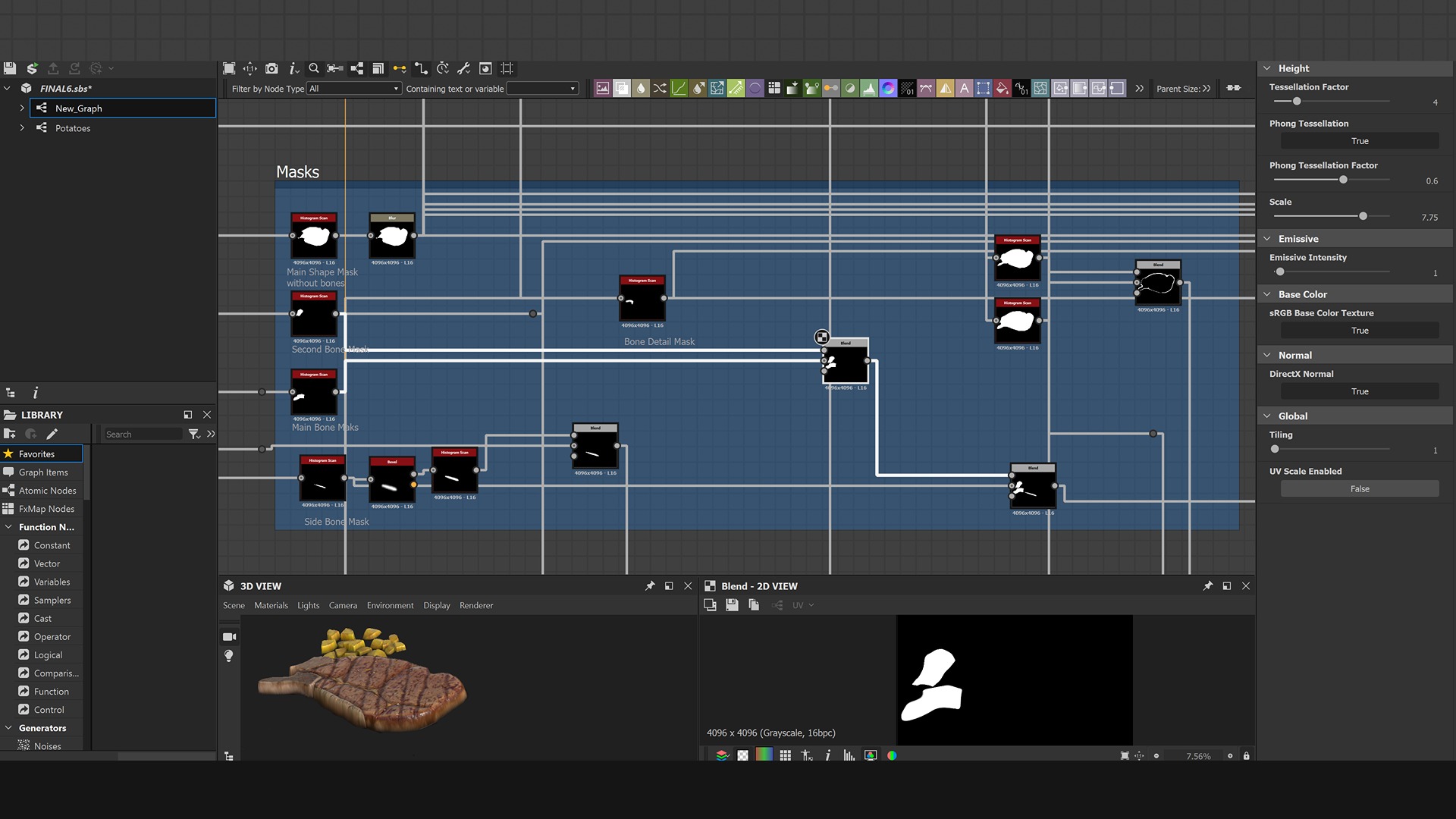This screenshot has width=1456, height=819.
Task: Click the graph camera screenshot icon
Action: tap(271, 68)
